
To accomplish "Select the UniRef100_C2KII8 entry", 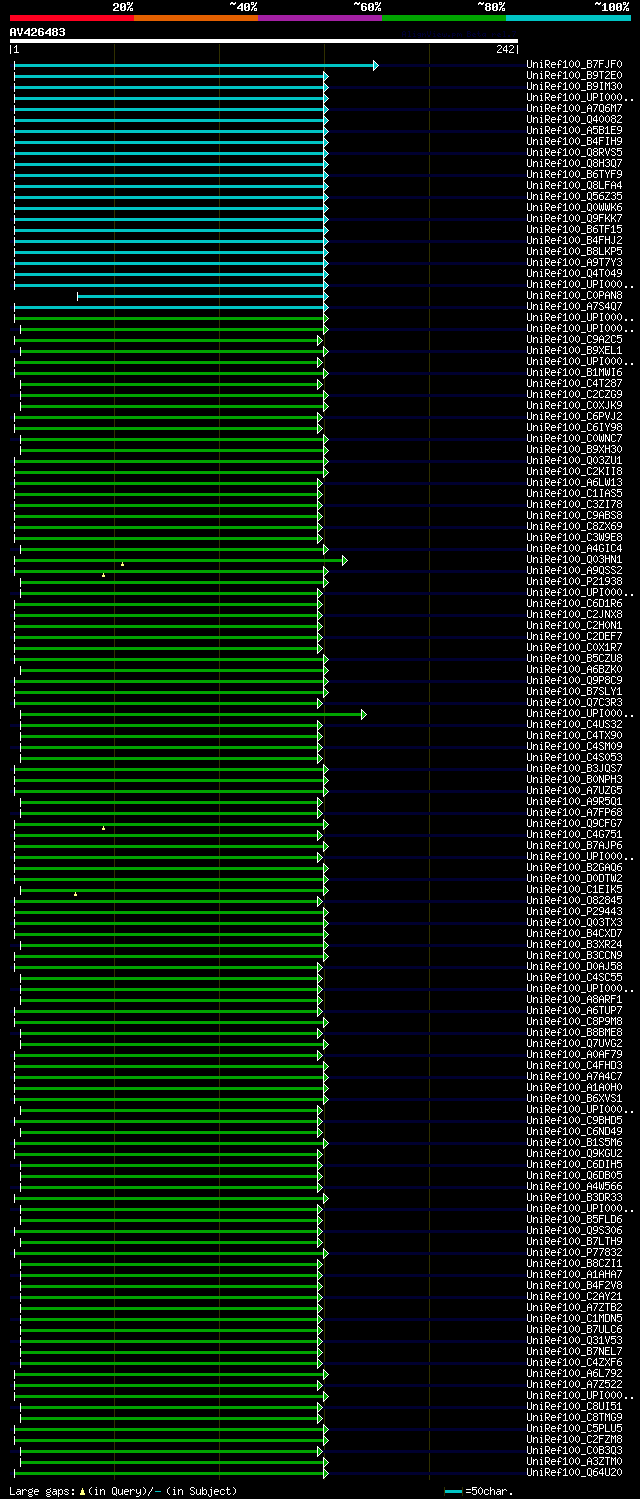I will pyautogui.click(x=574, y=472).
